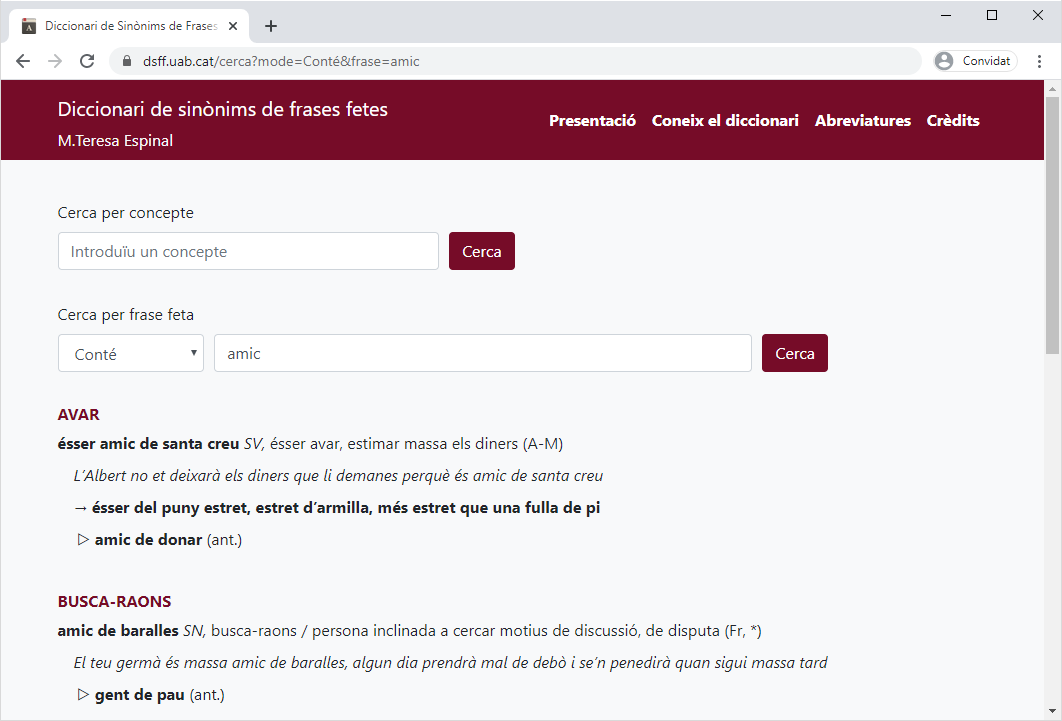1062x721 pixels.
Task: Open the Crèdits page
Action: click(x=953, y=121)
